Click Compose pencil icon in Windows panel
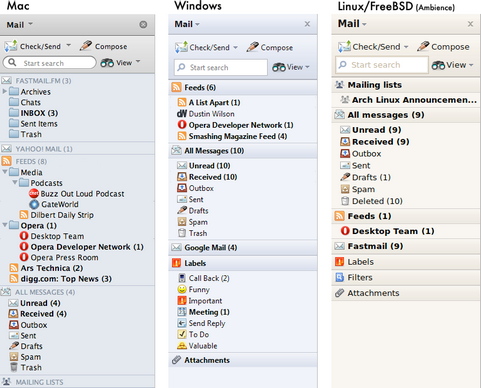Image resolution: width=481 pixels, height=388 pixels. pos(252,47)
